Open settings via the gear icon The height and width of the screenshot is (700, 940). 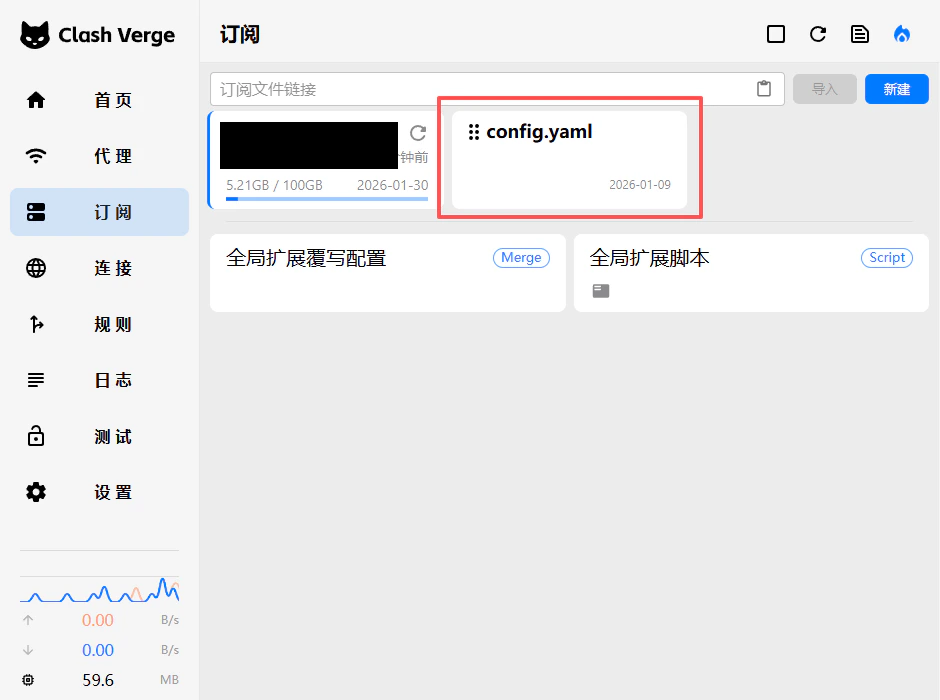pos(36,492)
